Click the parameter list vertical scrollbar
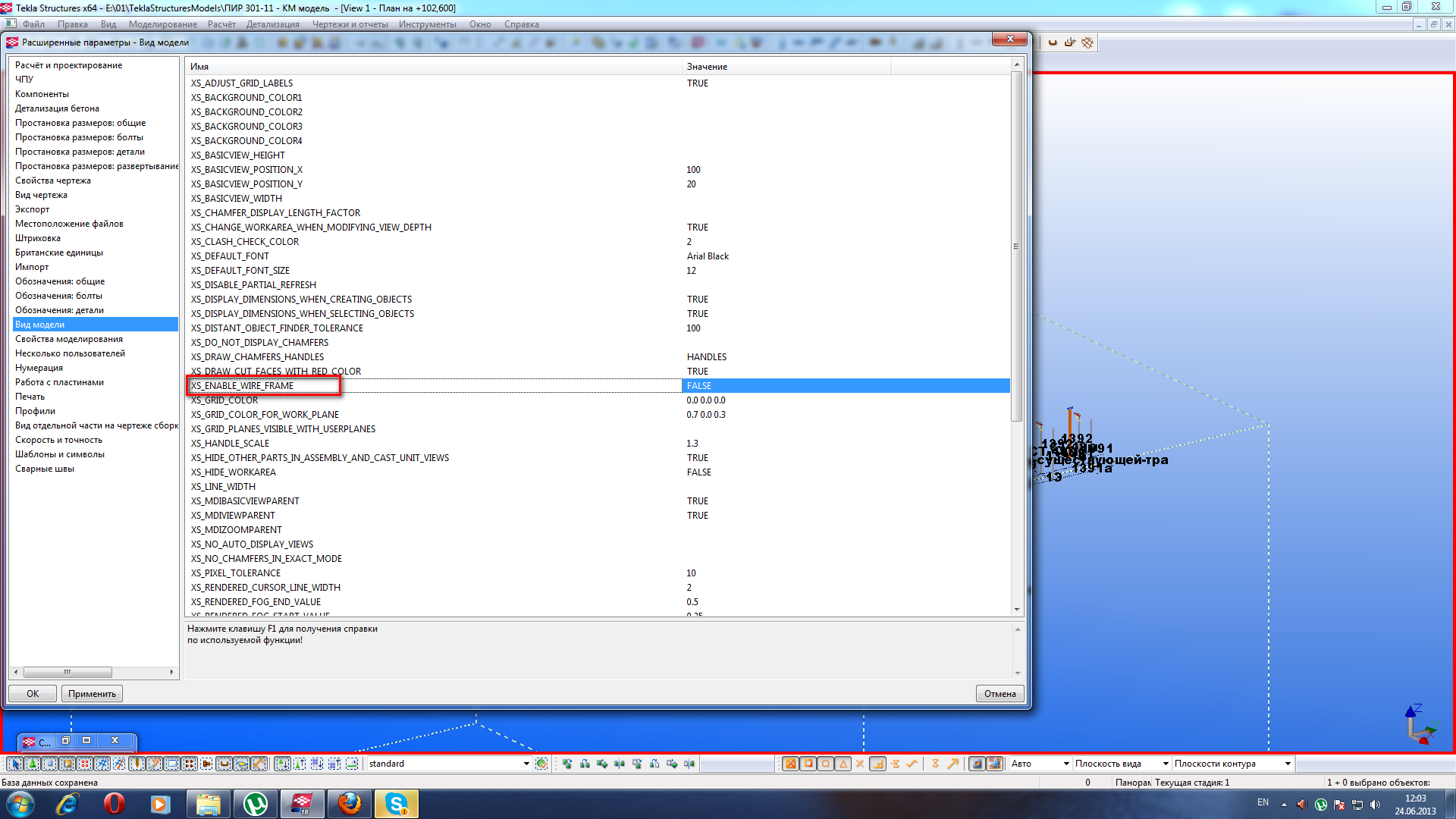Viewport: 1456px width, 819px height. coord(1016,246)
